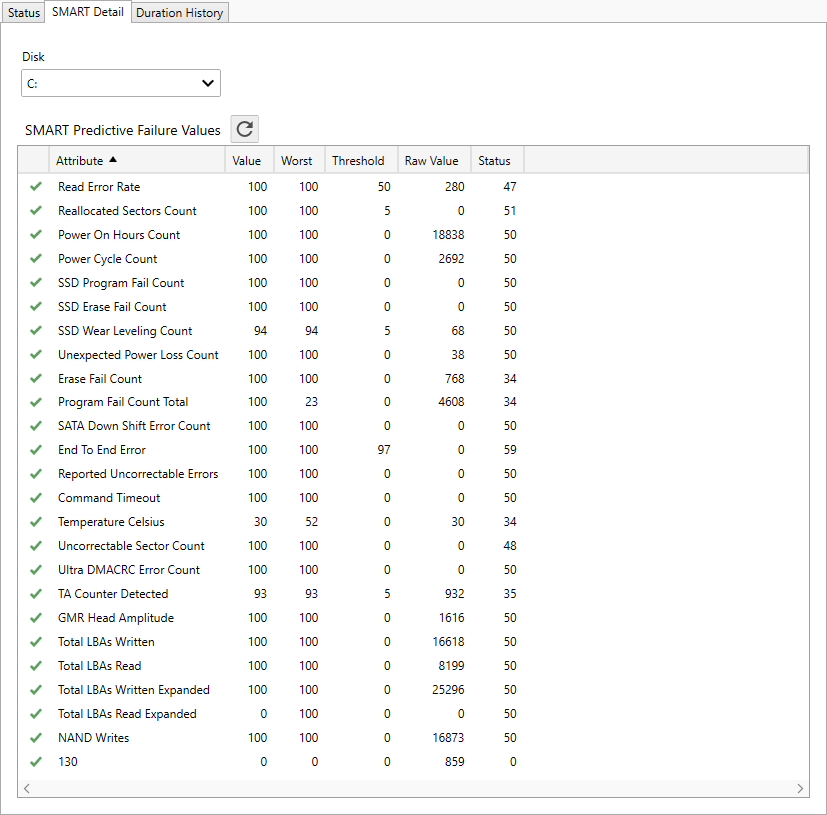Select the SMART Detail tab

(x=88, y=12)
